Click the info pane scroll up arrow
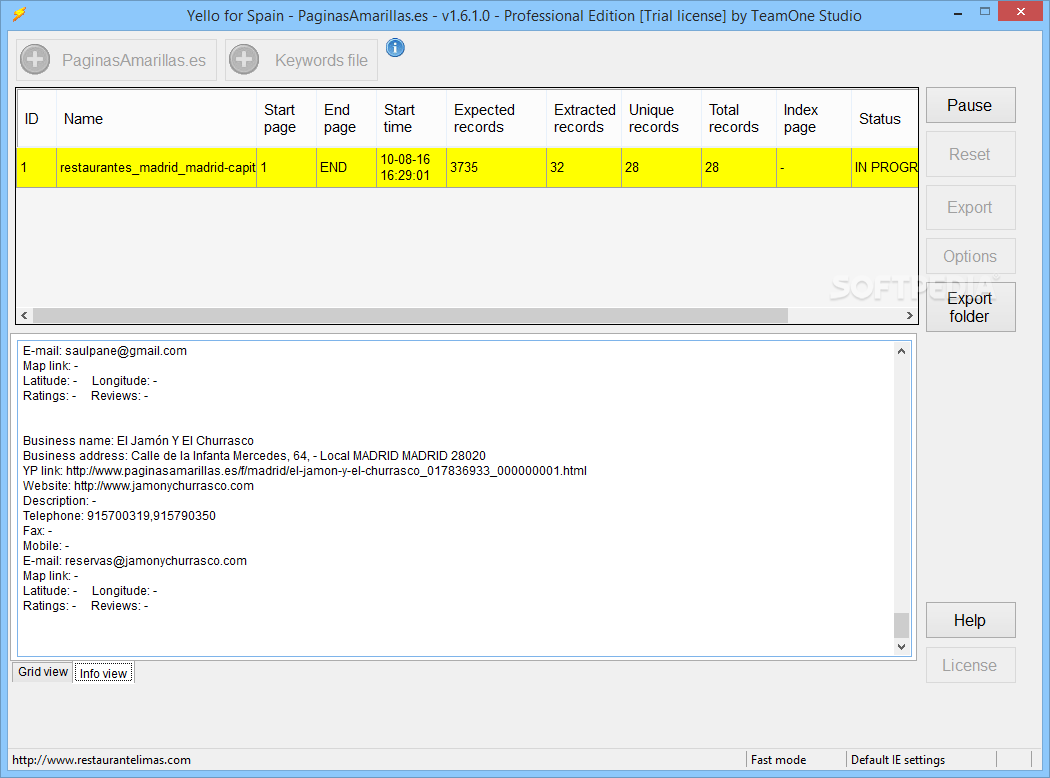 (x=901, y=351)
